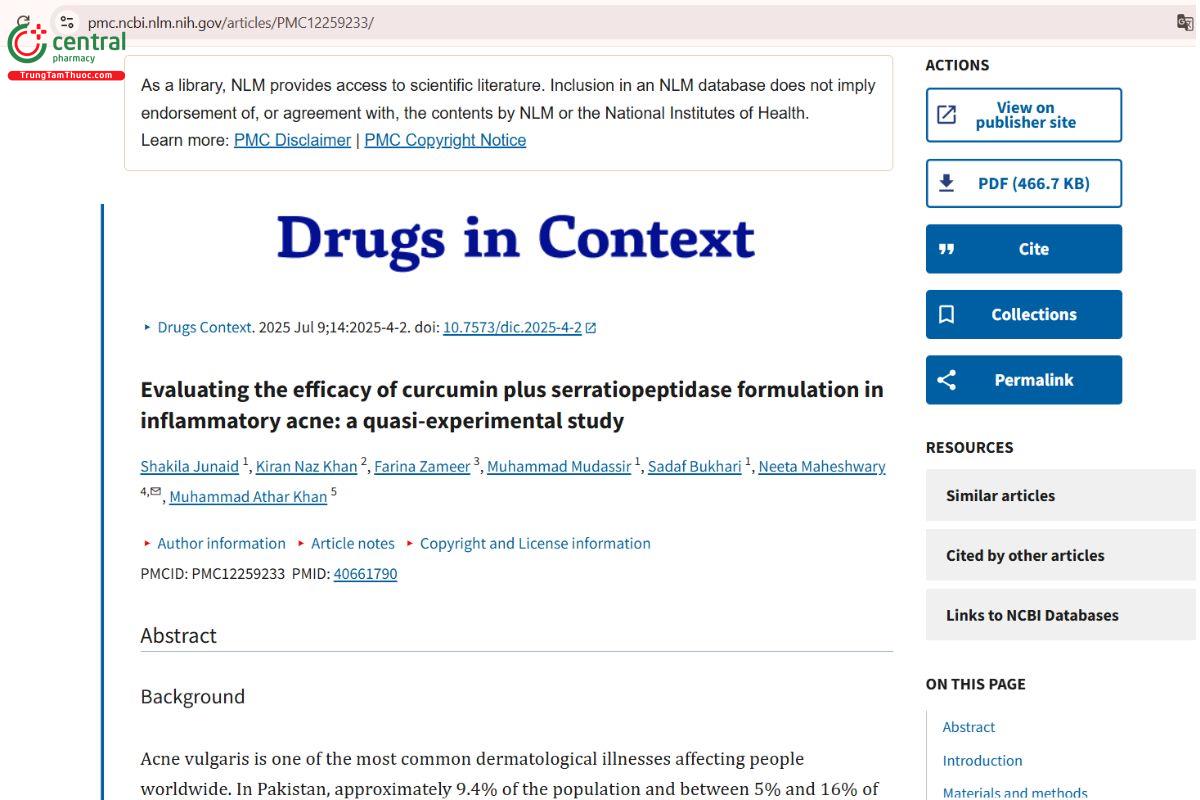1200x800 pixels.
Task: Click the site information icon in address bar
Action: pyautogui.click(x=67, y=22)
